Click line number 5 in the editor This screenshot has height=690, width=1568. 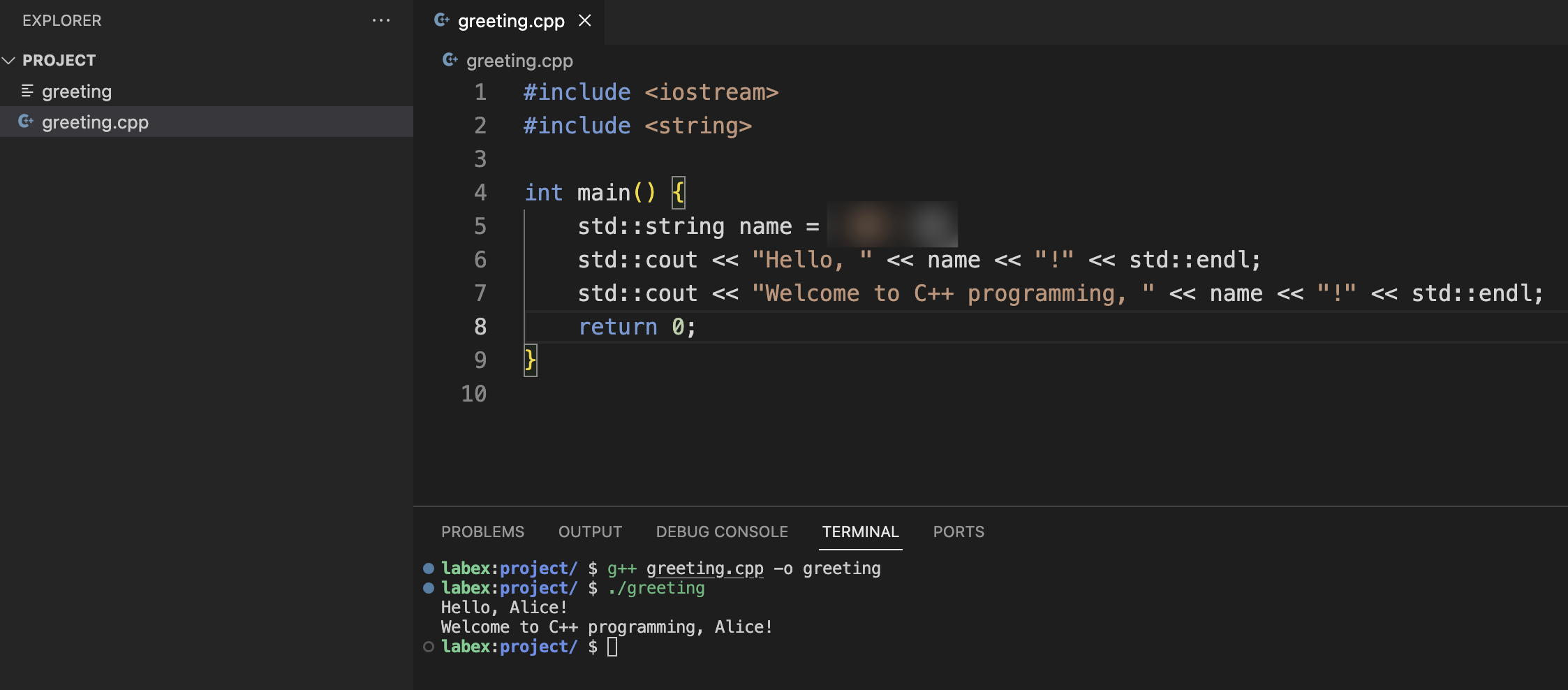[x=480, y=226]
